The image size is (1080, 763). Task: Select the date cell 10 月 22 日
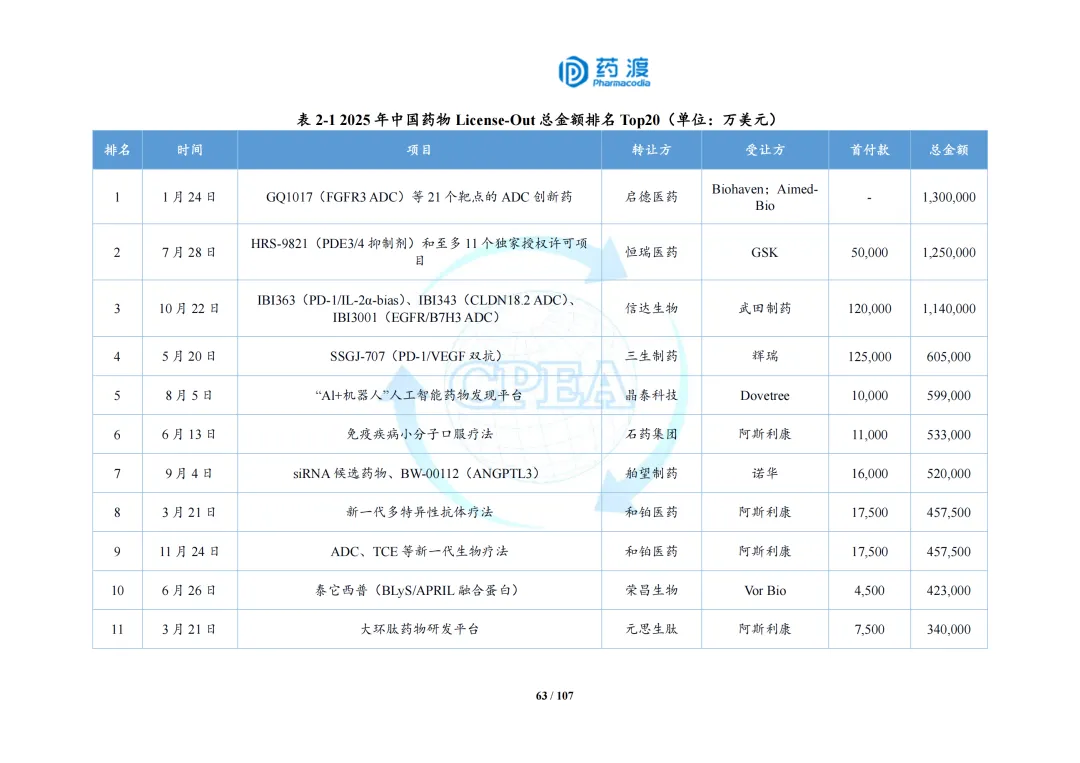click(x=189, y=309)
